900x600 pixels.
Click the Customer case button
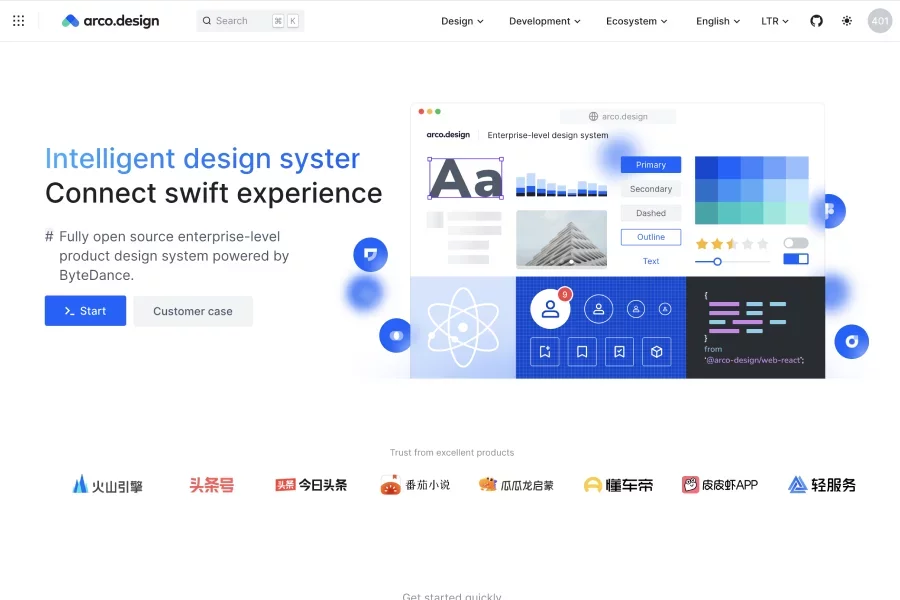point(193,311)
